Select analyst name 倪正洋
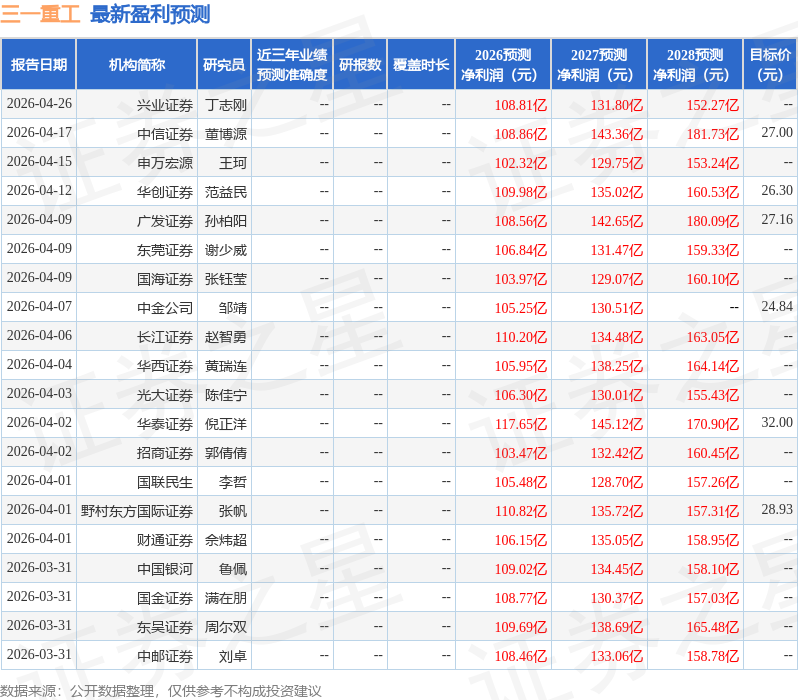 pyautogui.click(x=226, y=425)
